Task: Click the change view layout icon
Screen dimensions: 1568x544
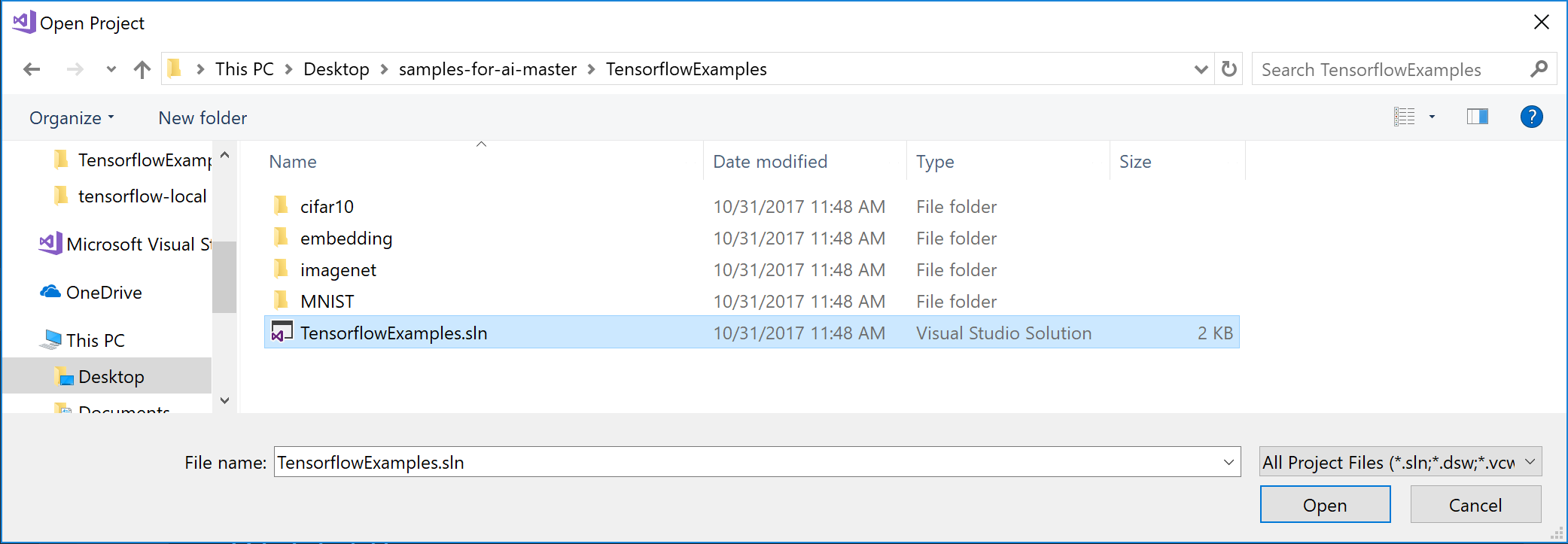Action: (x=1404, y=117)
